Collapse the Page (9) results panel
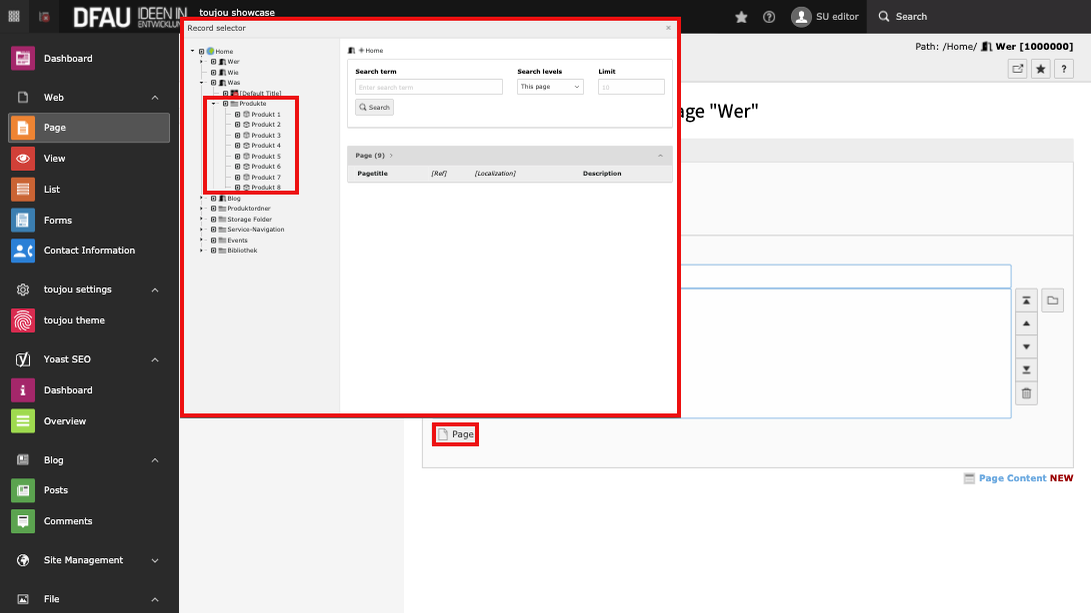The width and height of the screenshot is (1091, 613). pos(660,156)
